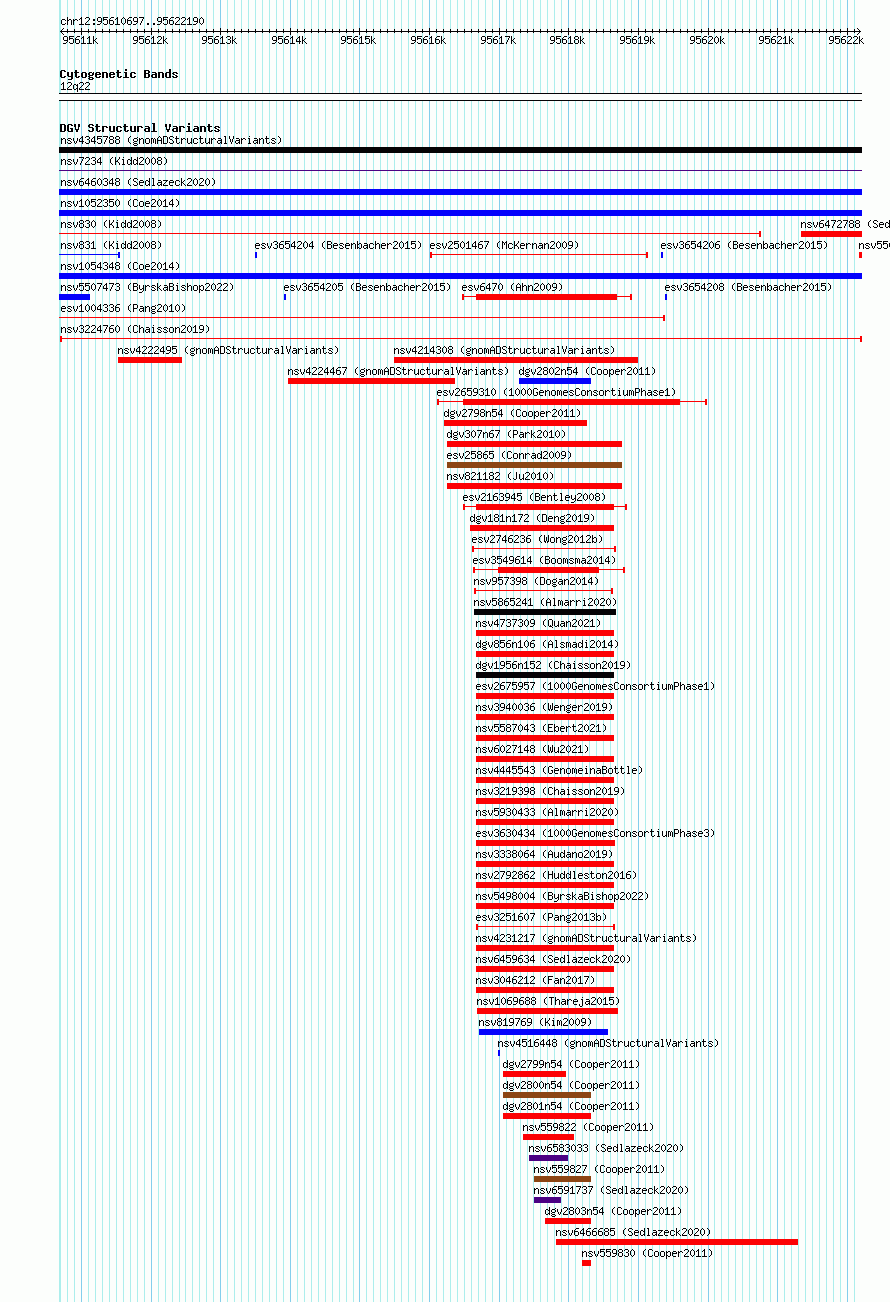This screenshot has width=890, height=1302.
Task: Select nsv4445543 (GenomeinaBottle) label
Action: click(560, 770)
